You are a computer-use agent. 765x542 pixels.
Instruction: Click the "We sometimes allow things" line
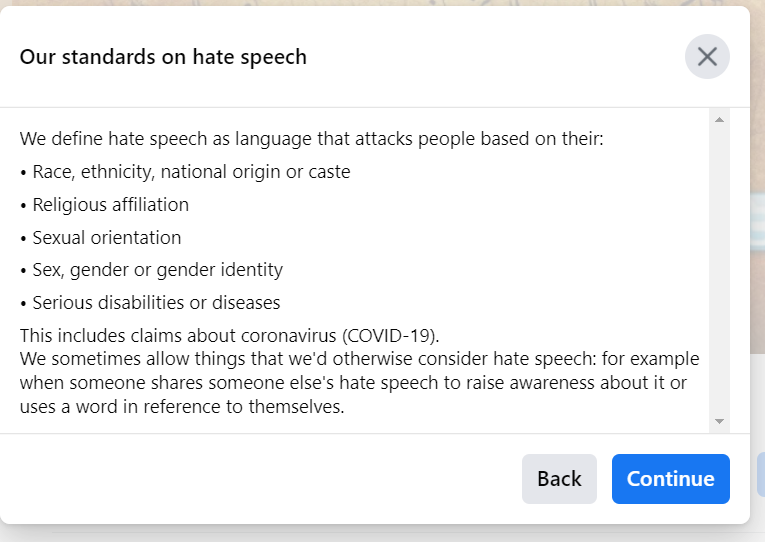coord(359,359)
